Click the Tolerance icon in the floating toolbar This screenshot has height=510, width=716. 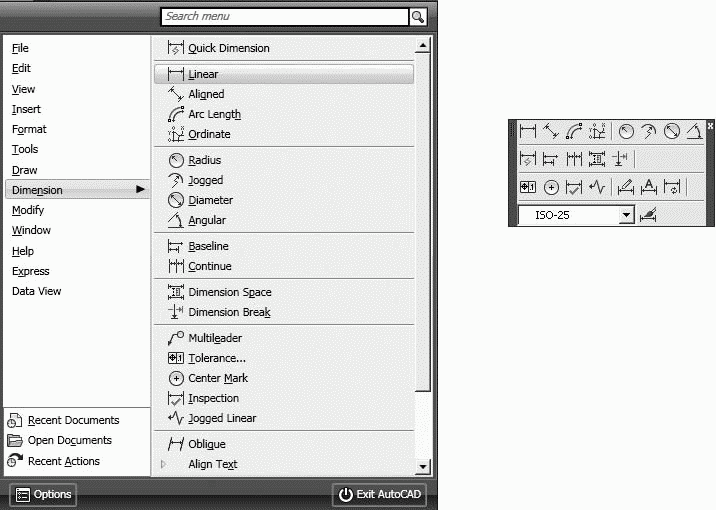(528, 186)
